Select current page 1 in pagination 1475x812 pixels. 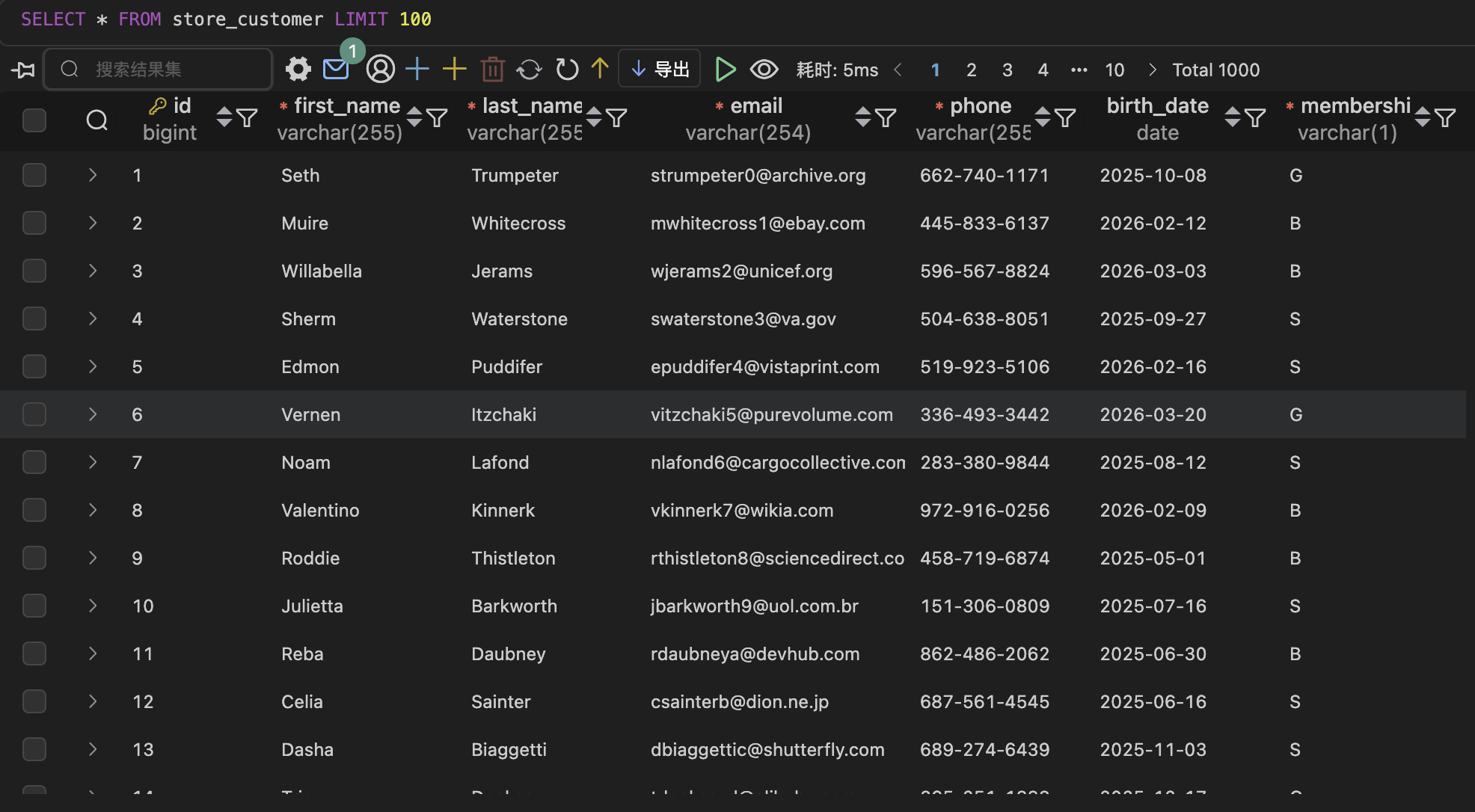point(935,70)
